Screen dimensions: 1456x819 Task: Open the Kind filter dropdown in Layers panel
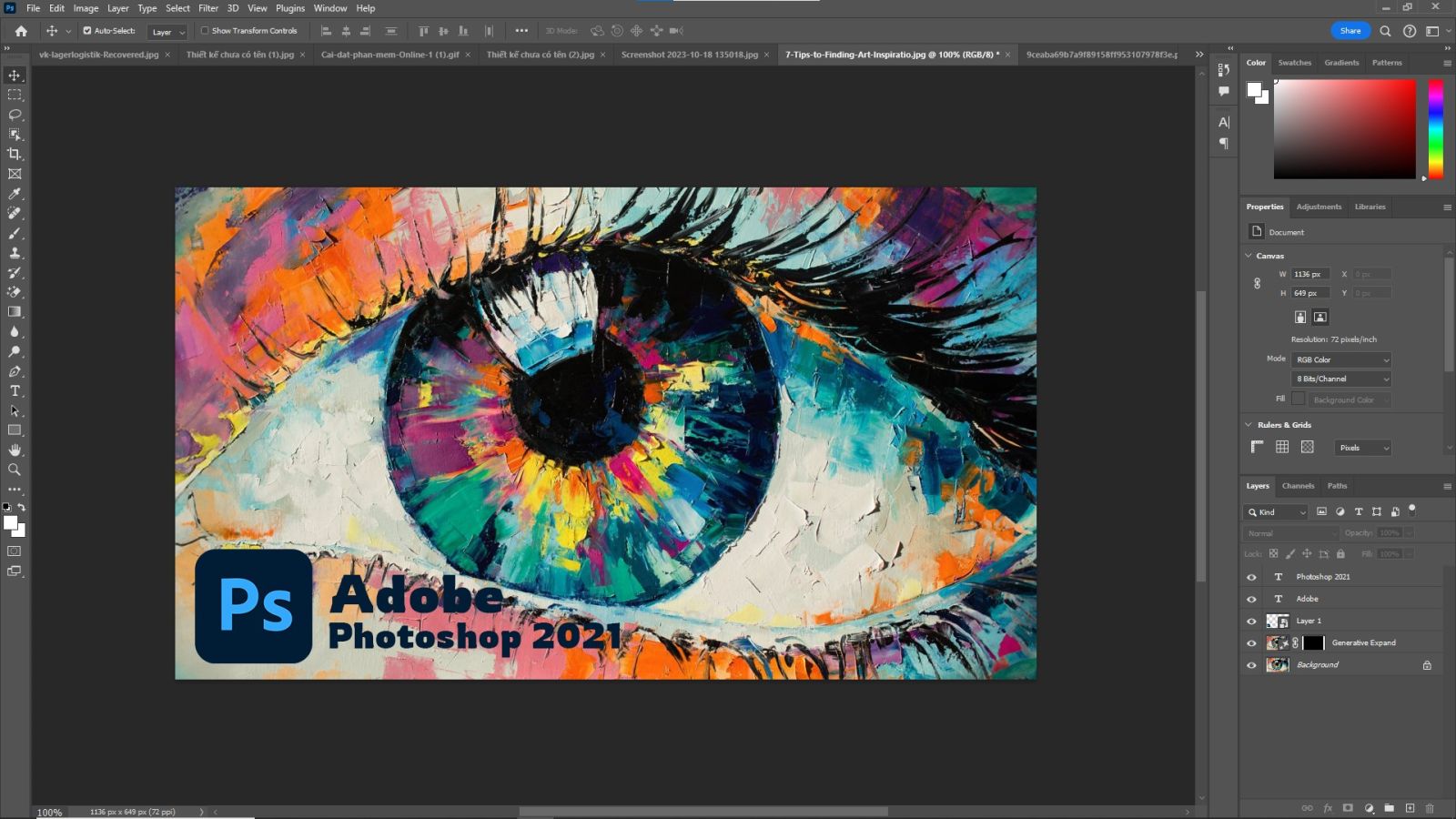[1277, 511]
